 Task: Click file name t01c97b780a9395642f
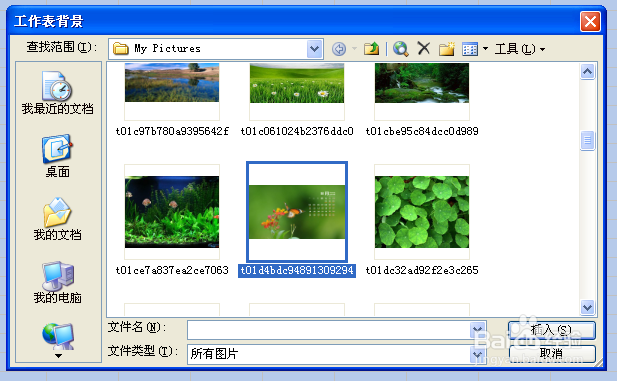(172, 131)
